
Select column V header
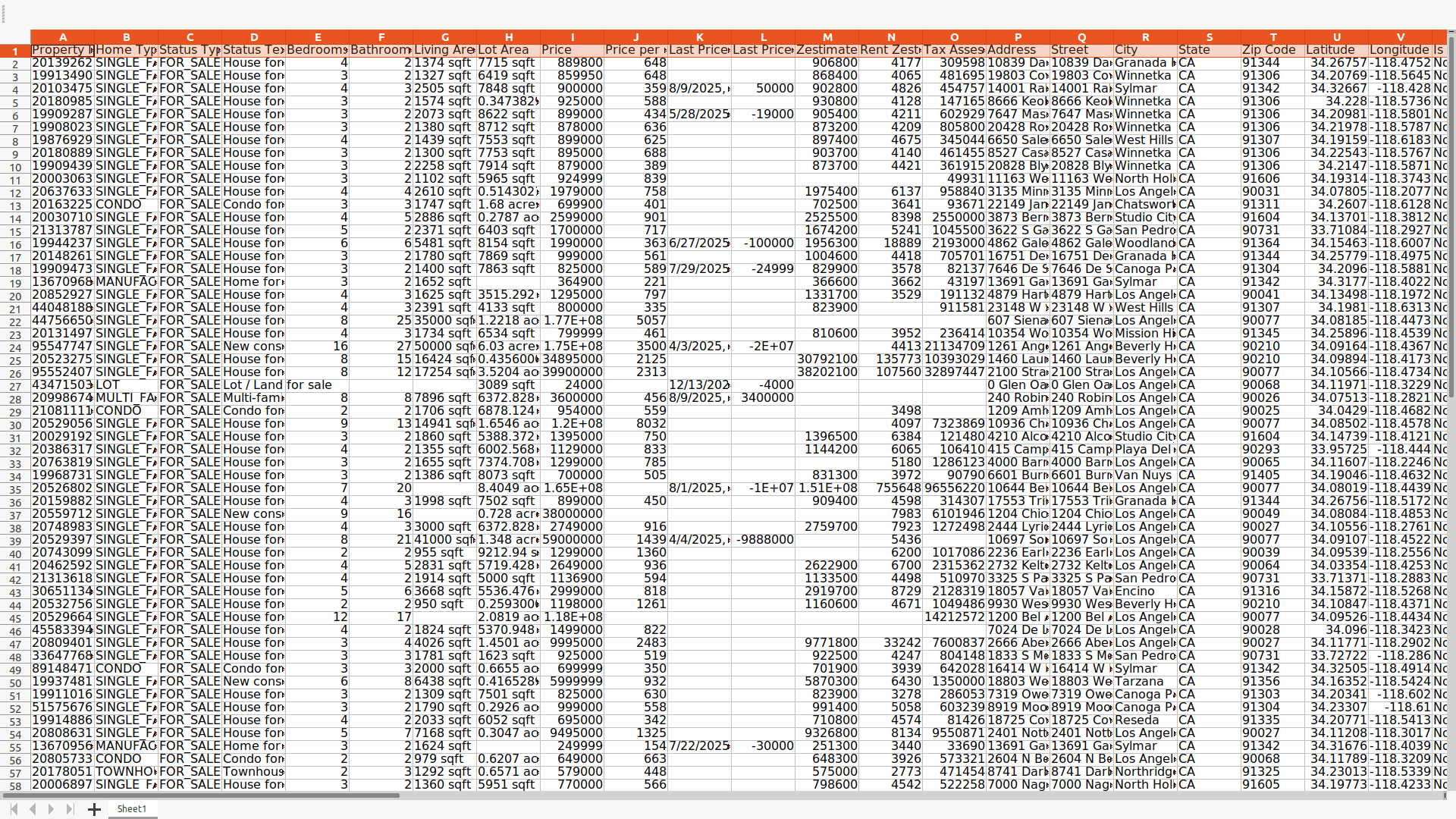1401,37
